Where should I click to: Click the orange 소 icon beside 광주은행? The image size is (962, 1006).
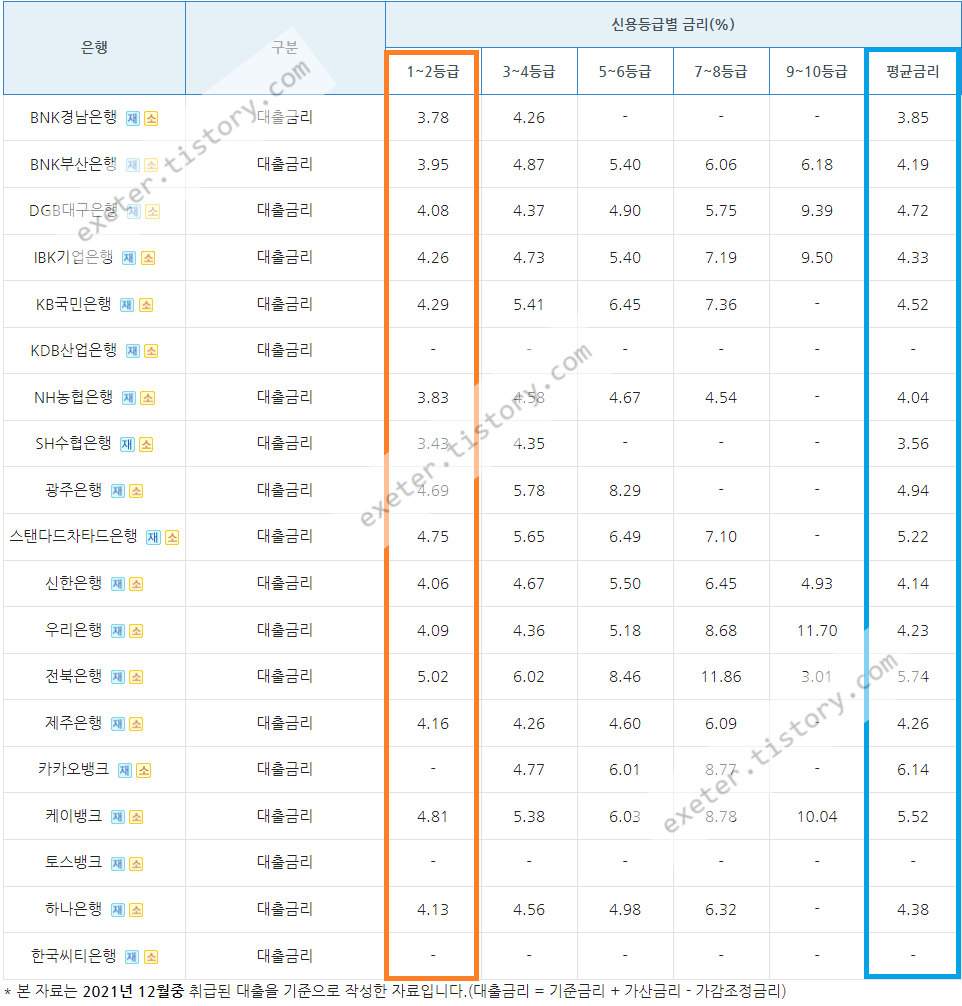(x=136, y=491)
